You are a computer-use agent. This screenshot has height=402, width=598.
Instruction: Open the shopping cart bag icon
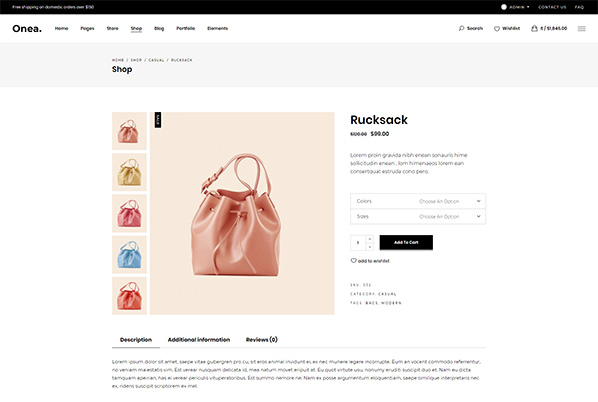pos(534,28)
